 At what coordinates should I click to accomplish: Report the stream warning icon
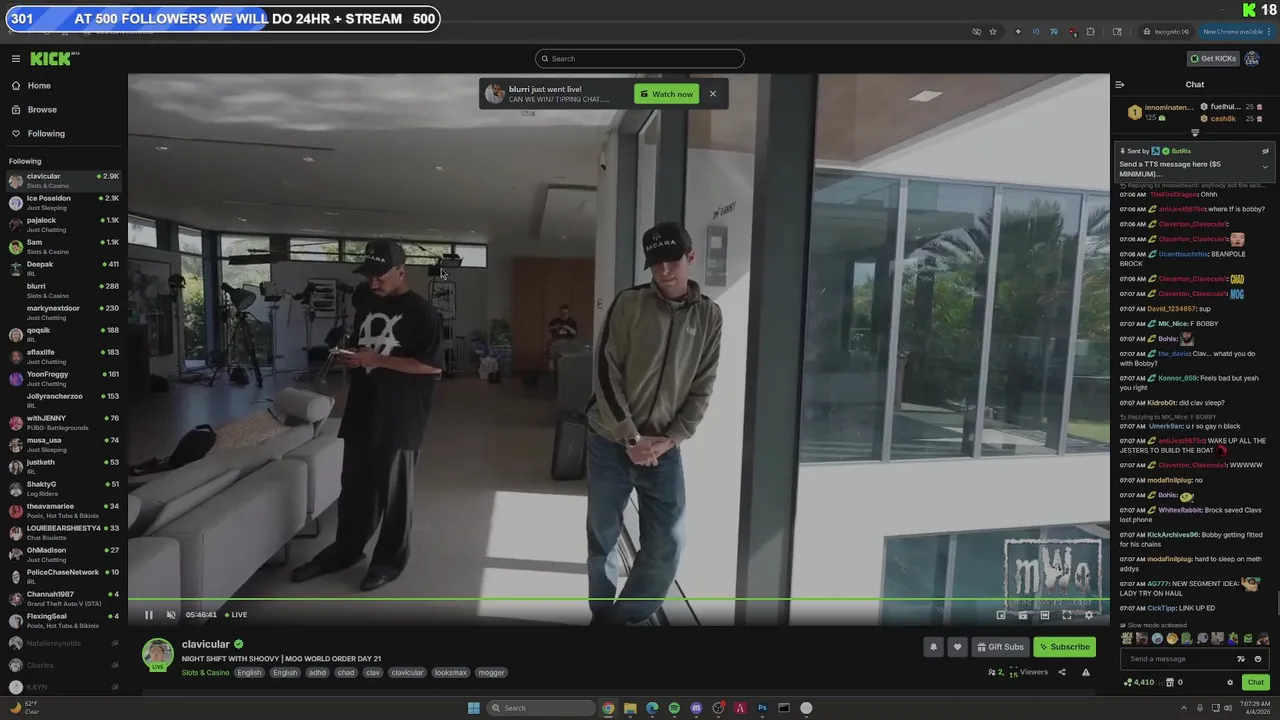(1086, 673)
